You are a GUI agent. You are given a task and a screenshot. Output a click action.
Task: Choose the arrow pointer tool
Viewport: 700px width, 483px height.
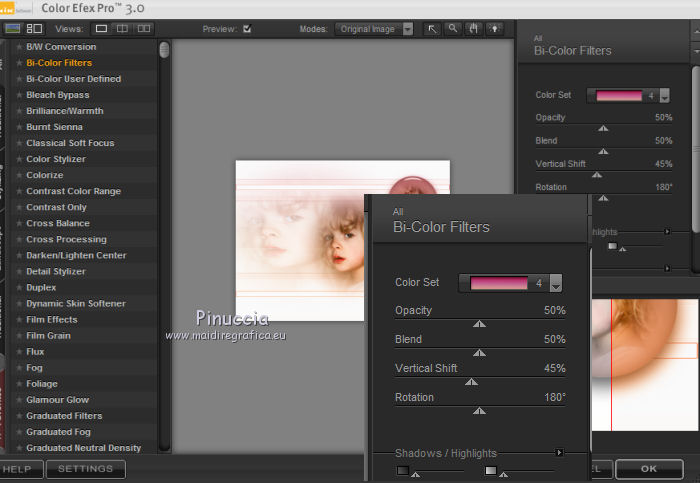point(432,29)
